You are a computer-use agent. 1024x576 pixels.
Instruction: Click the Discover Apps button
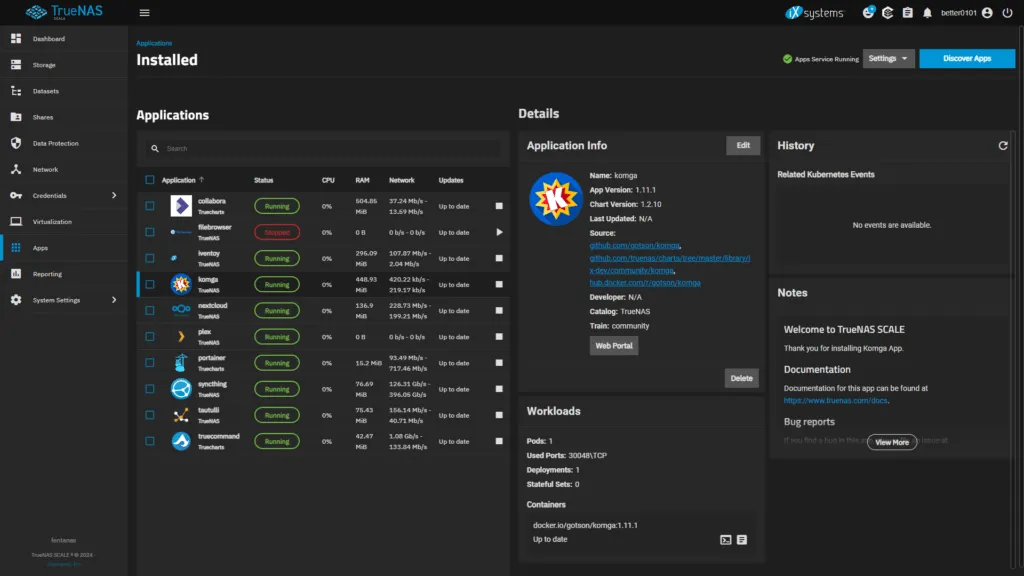pyautogui.click(x=966, y=58)
